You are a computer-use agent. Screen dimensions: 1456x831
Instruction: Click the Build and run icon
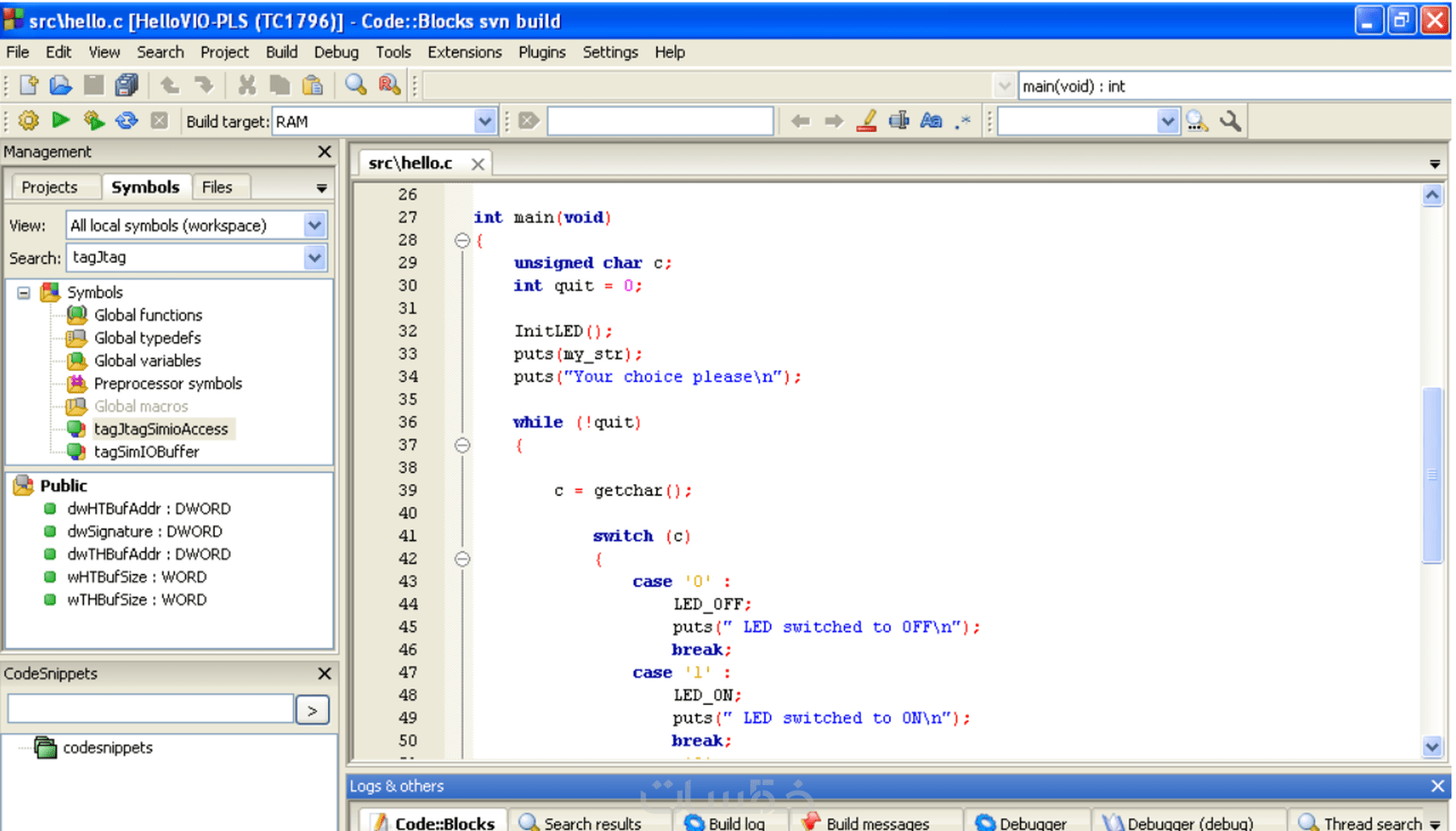[x=93, y=121]
